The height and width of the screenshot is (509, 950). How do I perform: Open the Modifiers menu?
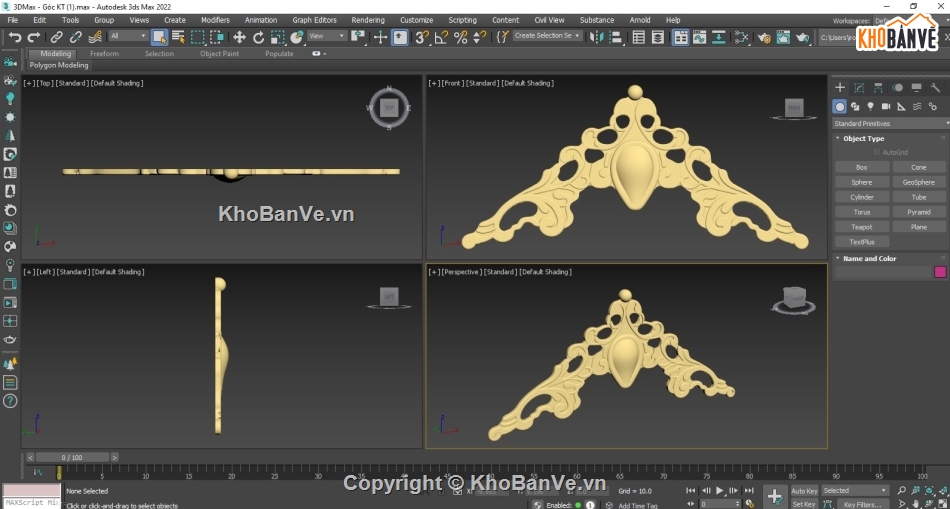215,20
